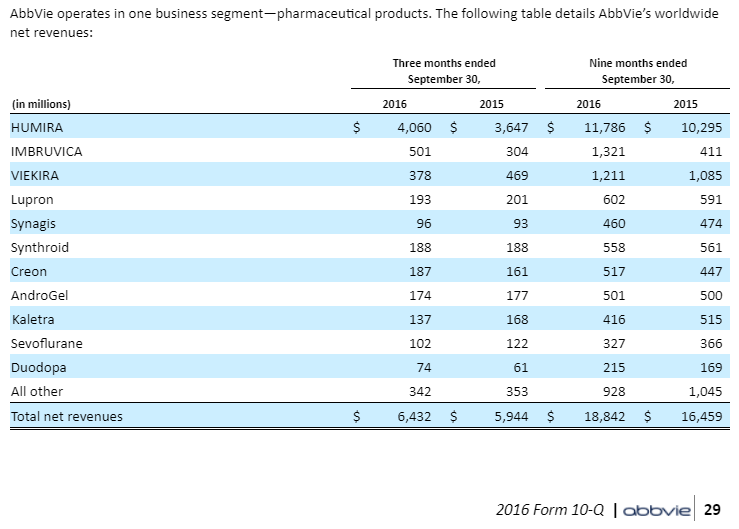The height and width of the screenshot is (529, 739).
Task: Click the (in millions) header label
Action: [x=41, y=104]
